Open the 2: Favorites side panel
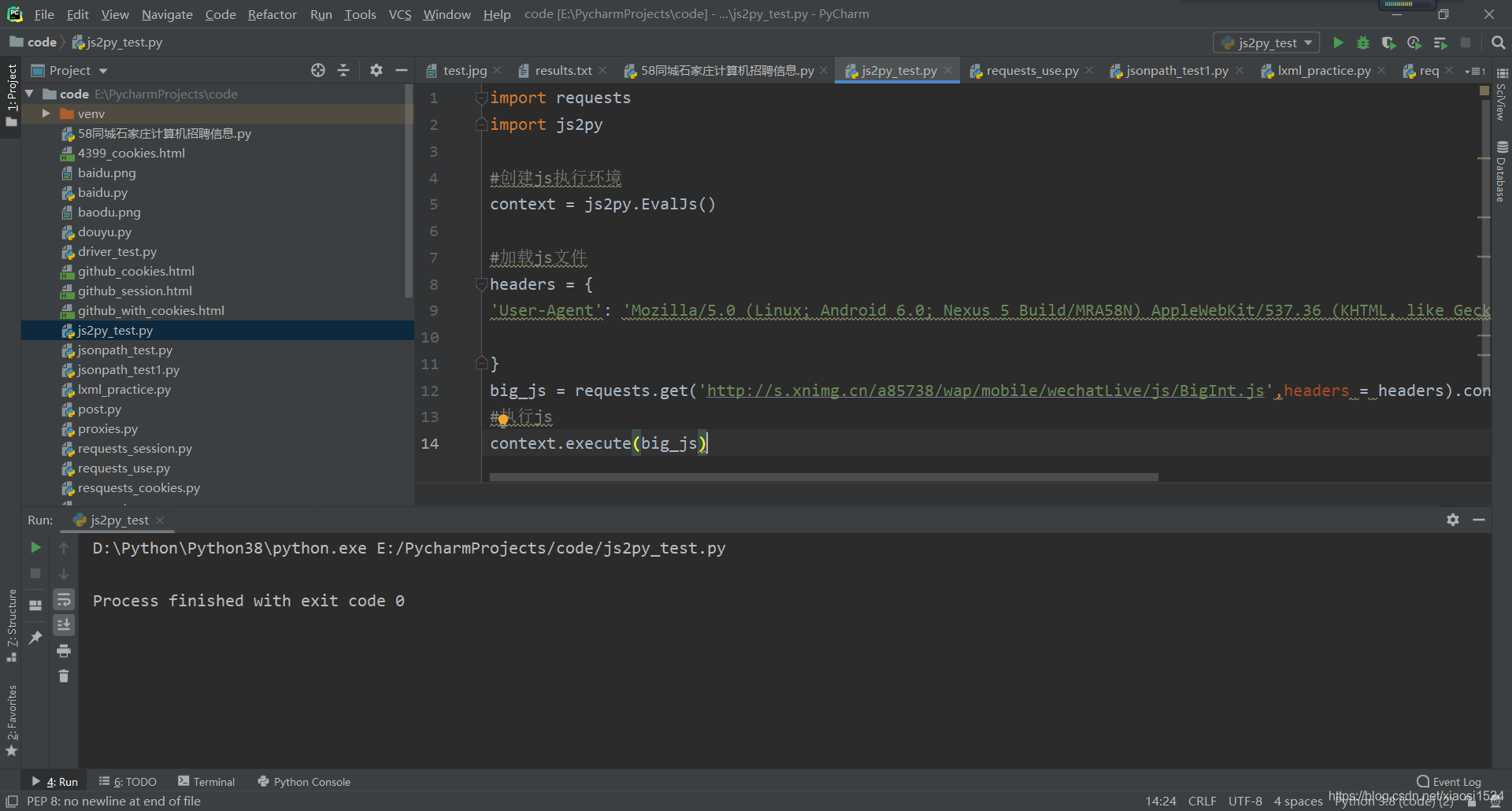 point(11,720)
